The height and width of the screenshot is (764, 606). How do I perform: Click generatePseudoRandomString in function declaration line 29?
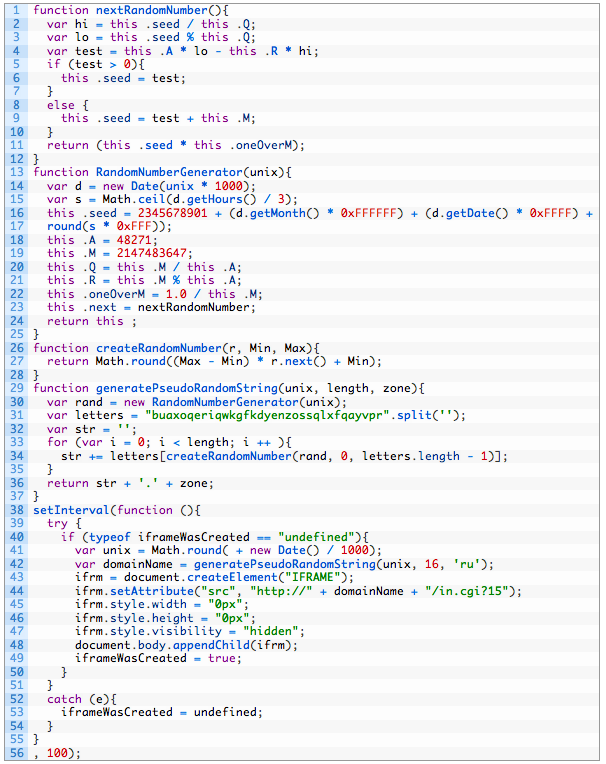187,388
